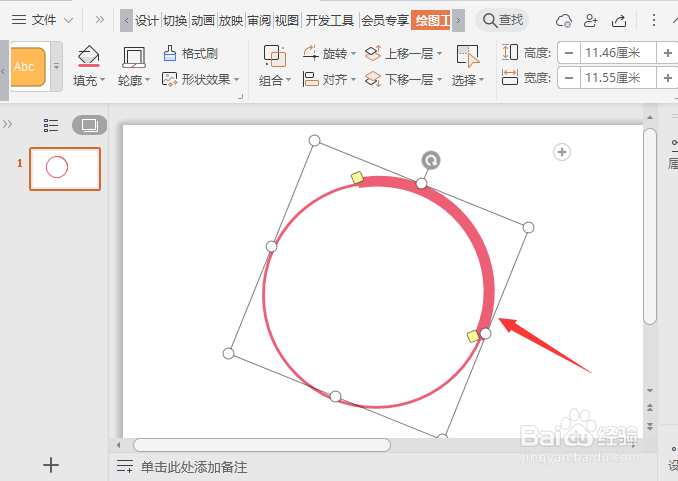
Task: Switch to slide thumbnail view toggle
Action: pyautogui.click(x=90, y=125)
